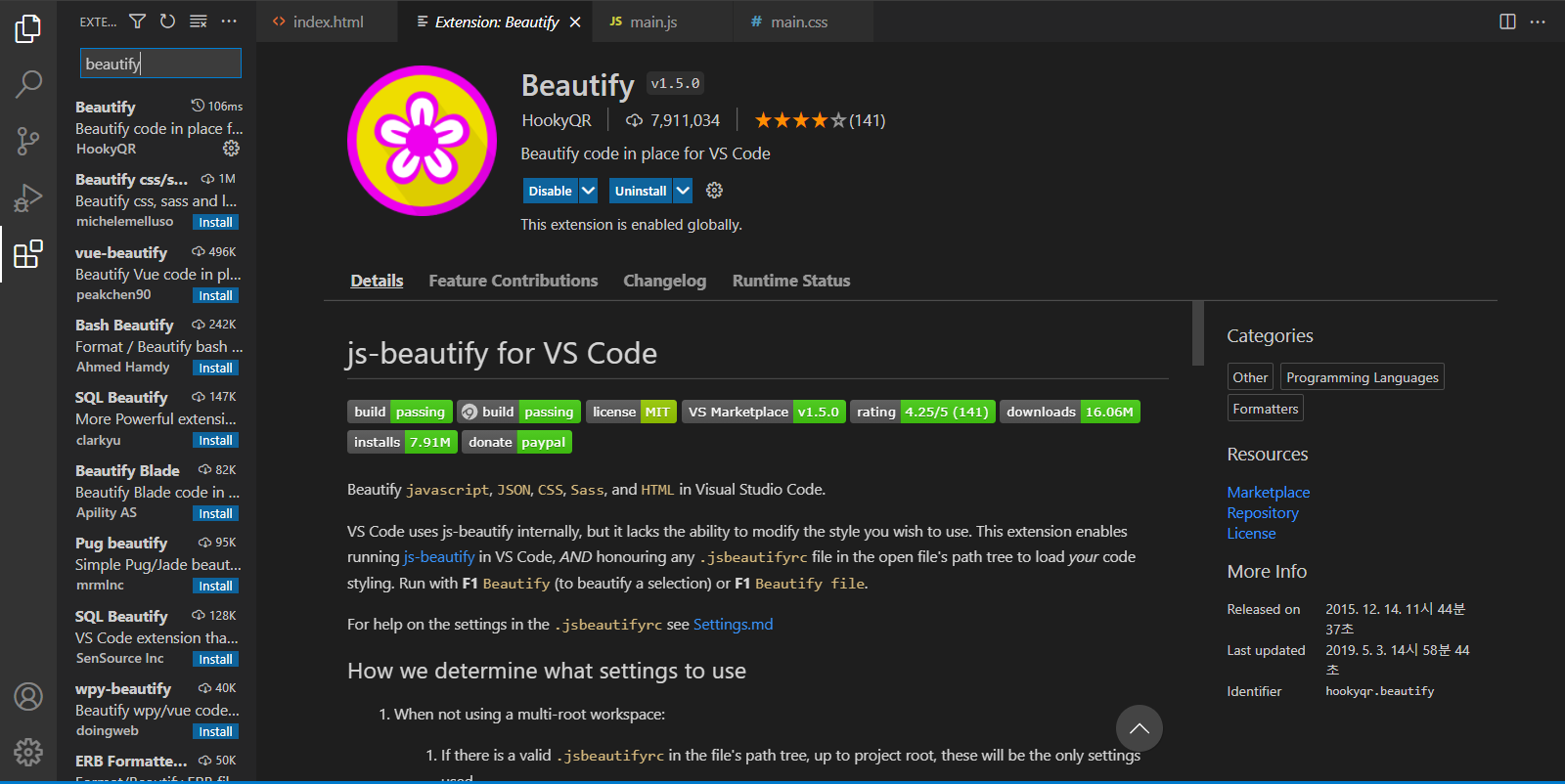The width and height of the screenshot is (1565, 784).
Task: Uninstall the Beautify extension
Action: (641, 191)
